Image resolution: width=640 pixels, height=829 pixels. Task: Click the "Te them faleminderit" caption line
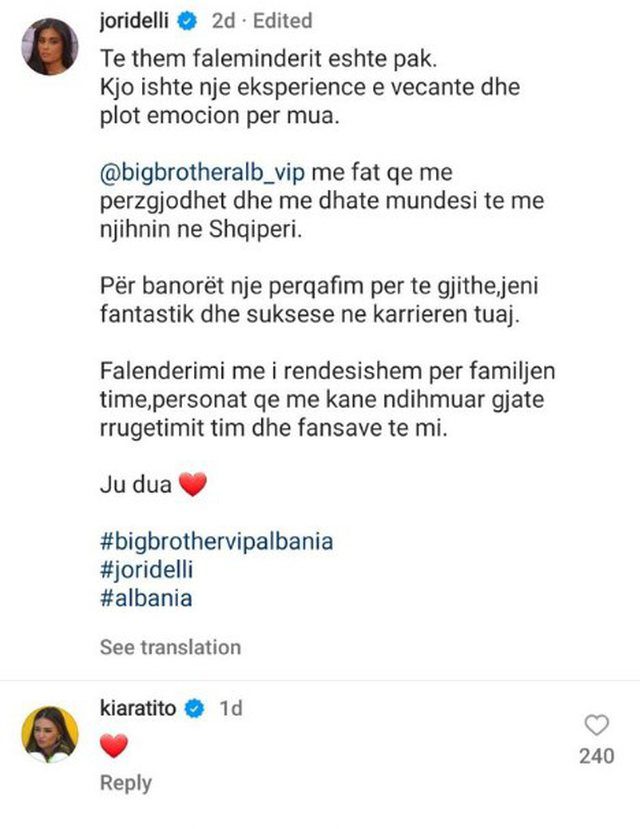click(220, 56)
